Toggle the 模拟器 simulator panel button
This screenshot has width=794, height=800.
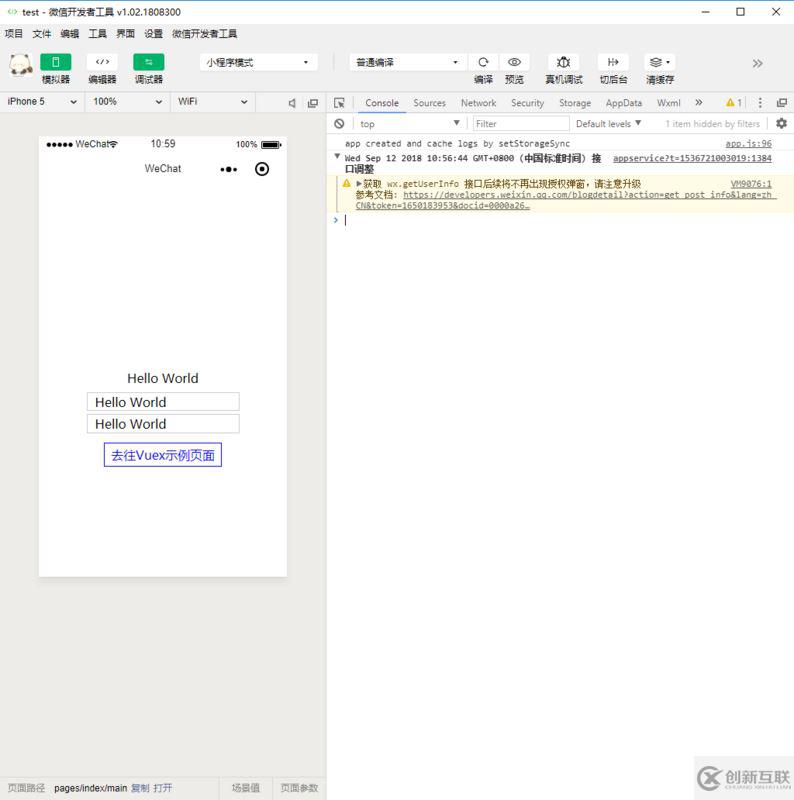tap(56, 62)
